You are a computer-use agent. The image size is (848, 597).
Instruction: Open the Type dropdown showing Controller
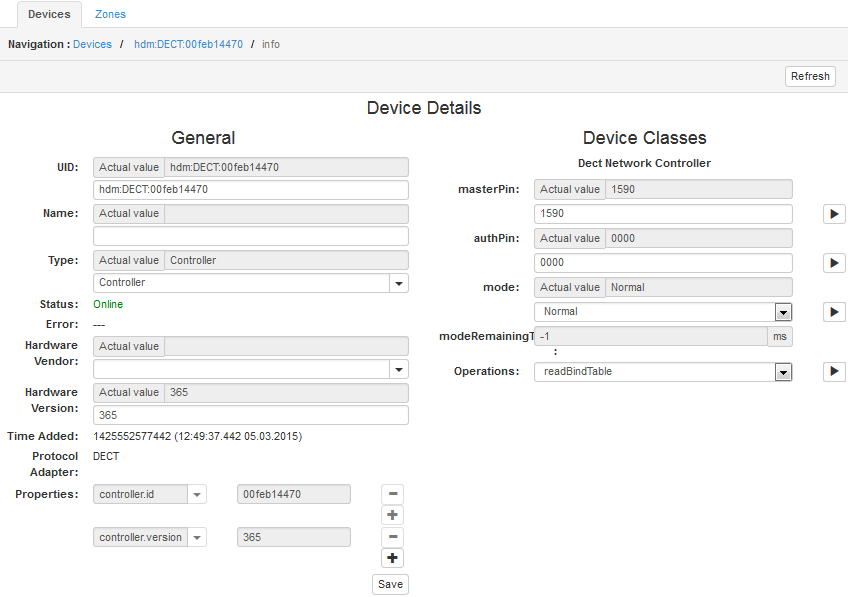click(398, 283)
